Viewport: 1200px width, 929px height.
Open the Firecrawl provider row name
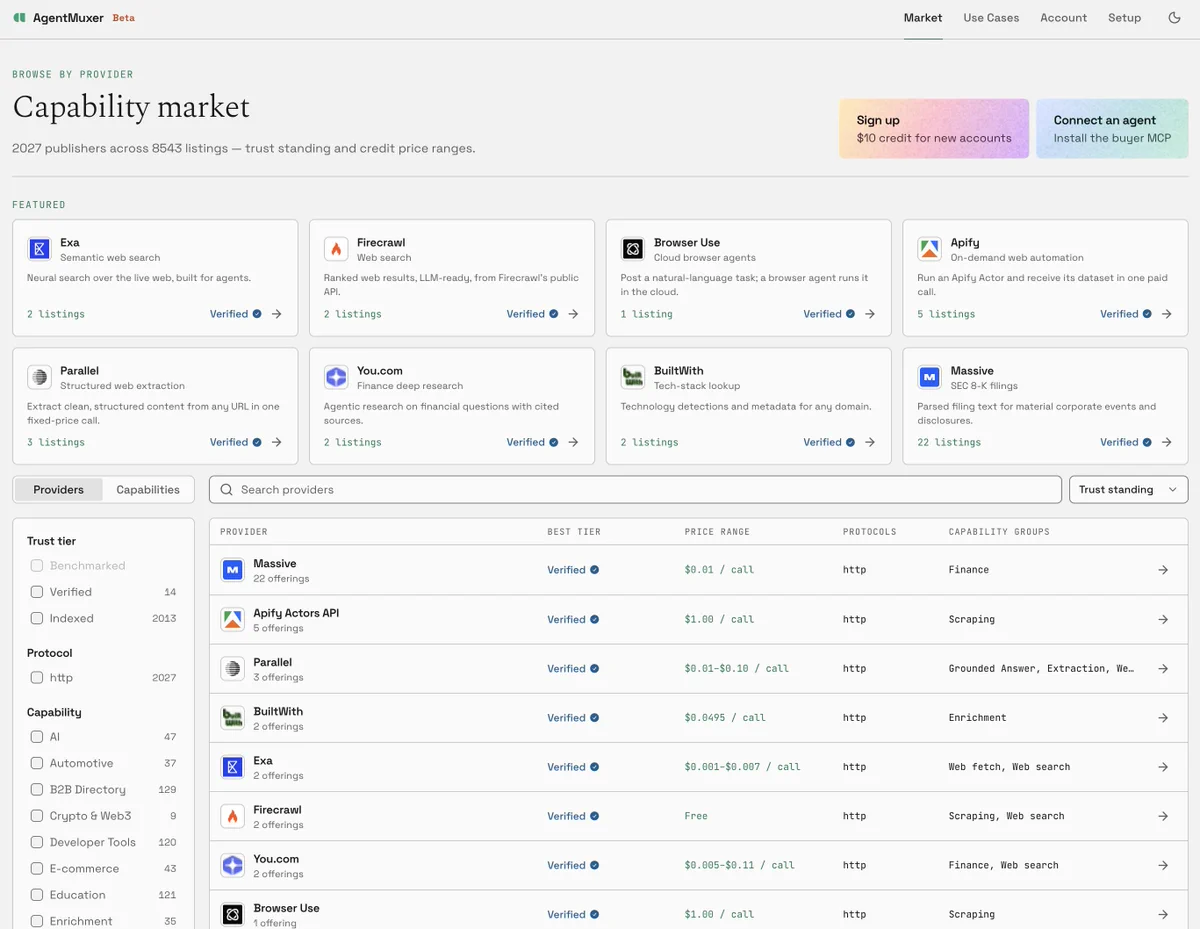tap(277, 810)
